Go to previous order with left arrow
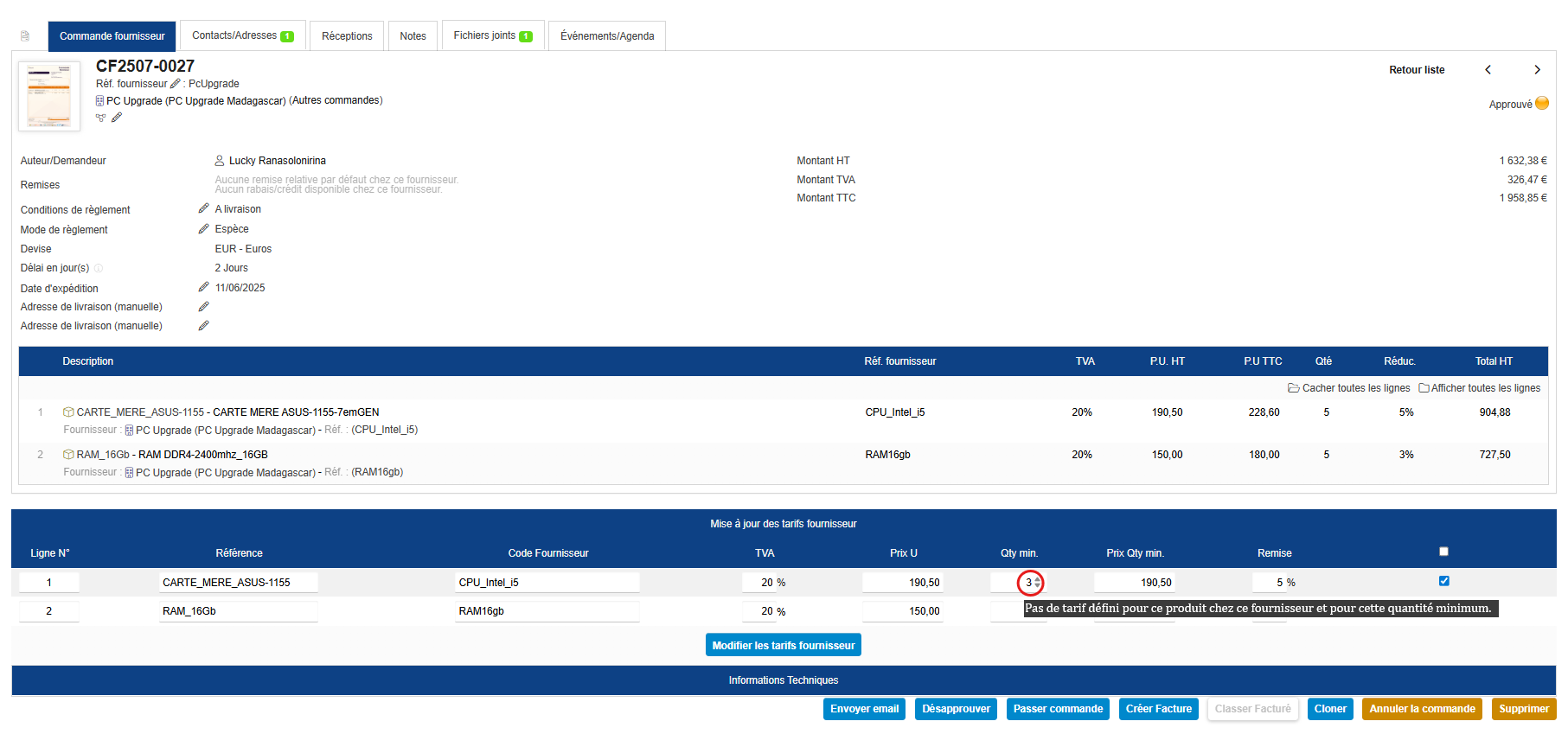 (1488, 70)
